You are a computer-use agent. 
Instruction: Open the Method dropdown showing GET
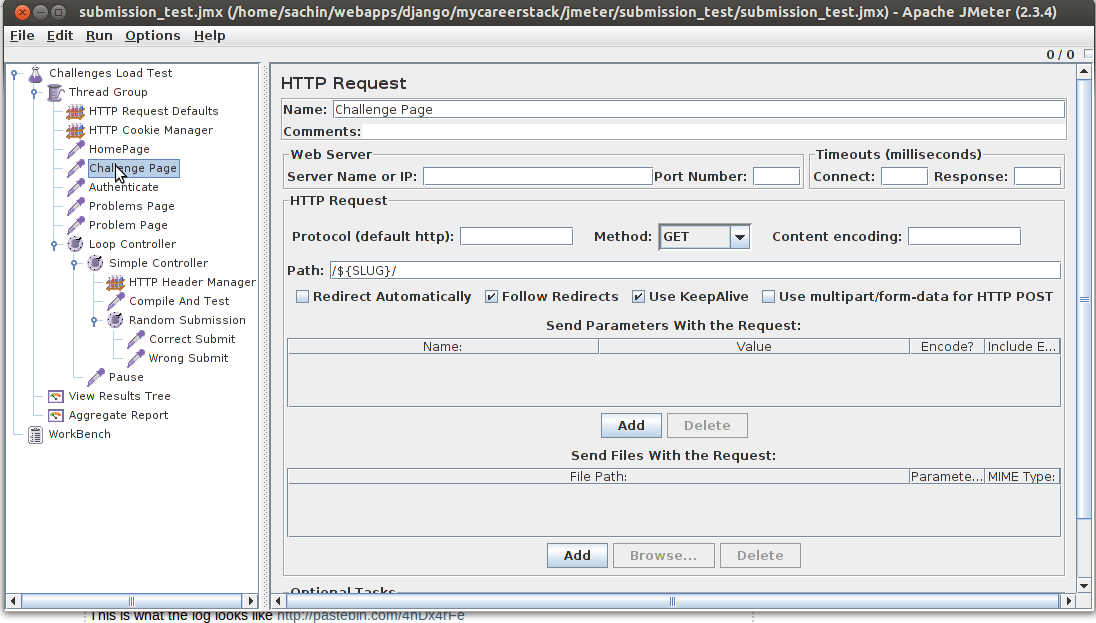tap(738, 236)
